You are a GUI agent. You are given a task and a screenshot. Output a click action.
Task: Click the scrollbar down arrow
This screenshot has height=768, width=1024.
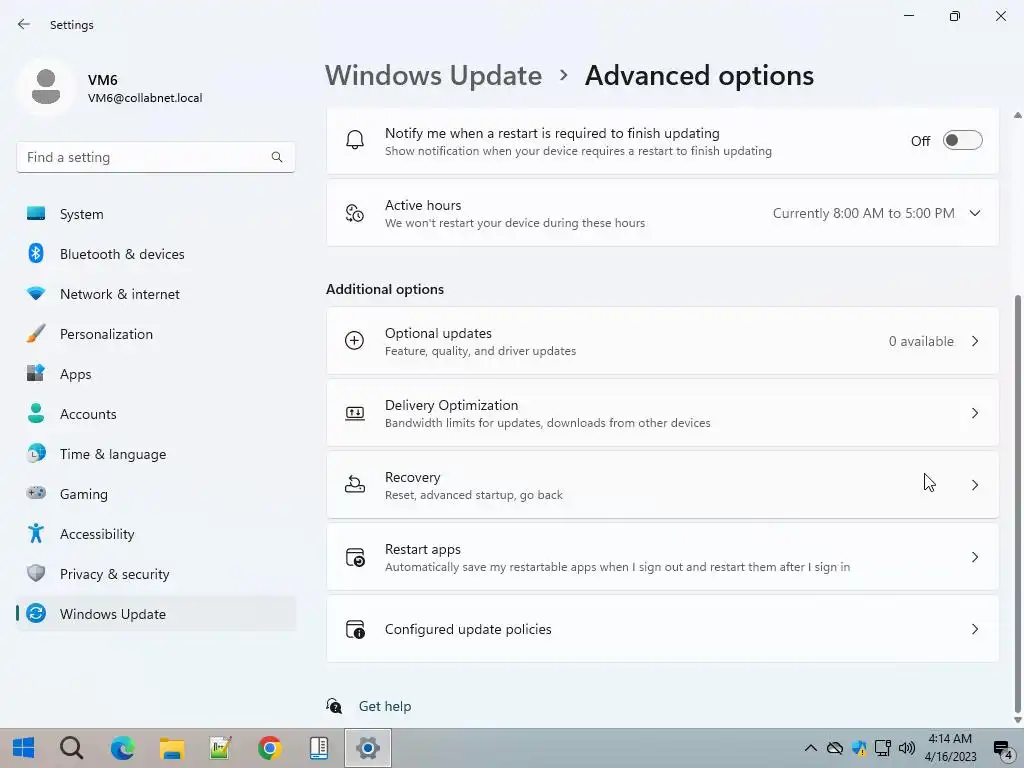[1017, 720]
